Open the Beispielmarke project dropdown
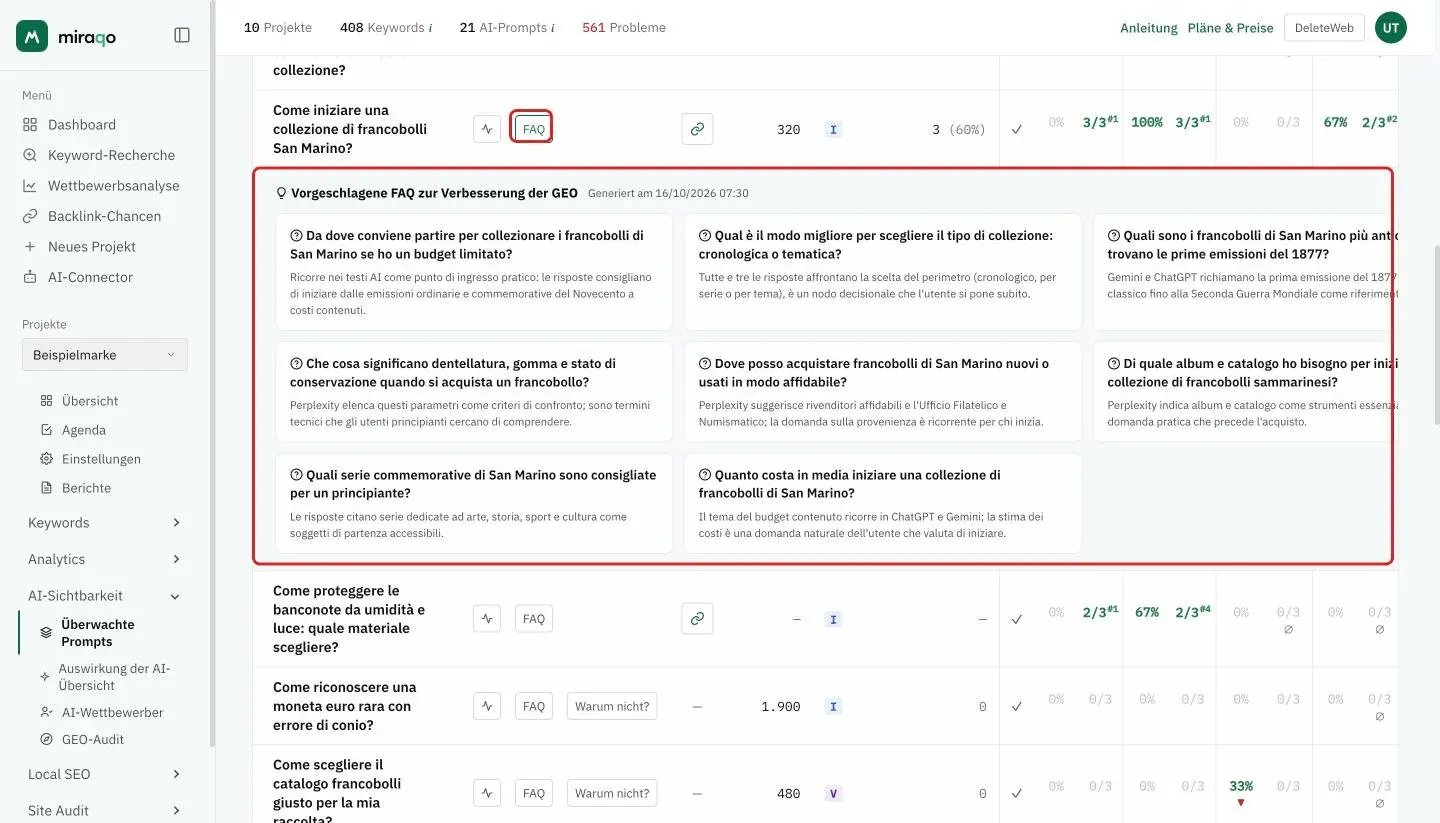This screenshot has height=823, width=1440. pos(104,355)
